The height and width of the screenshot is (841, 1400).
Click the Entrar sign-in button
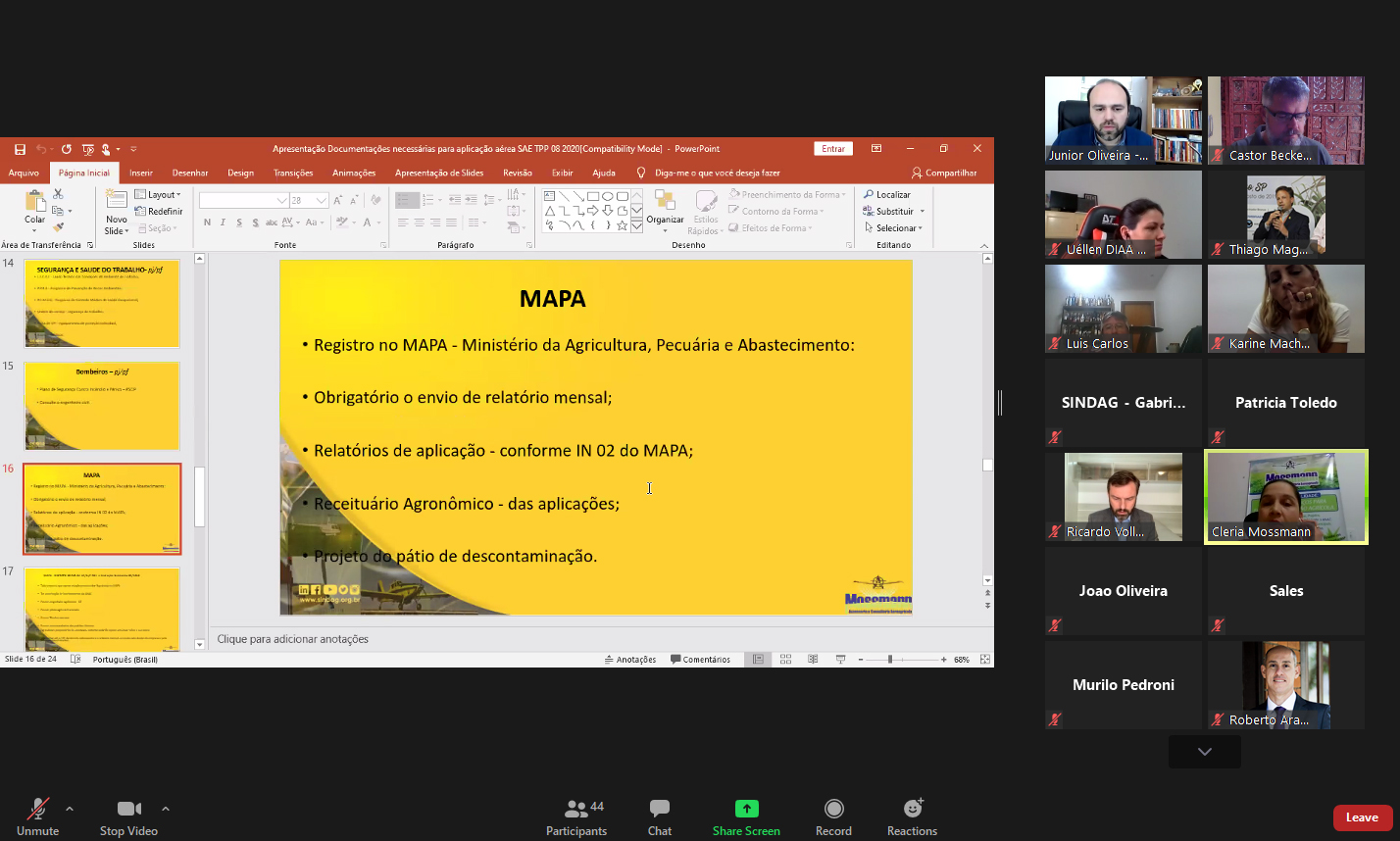pos(832,149)
